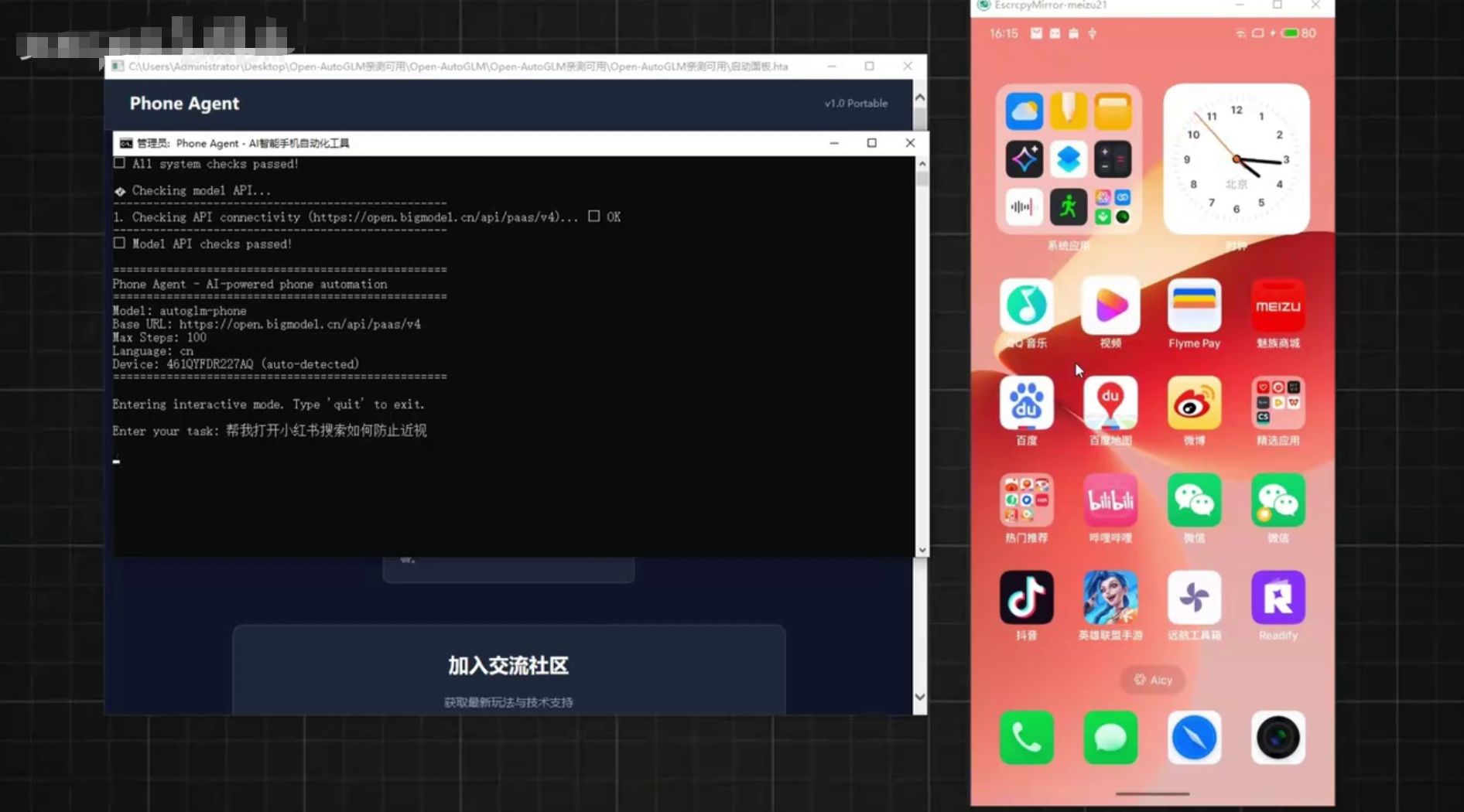Click the console window title bar icon
The image size is (1464, 812).
click(x=126, y=143)
